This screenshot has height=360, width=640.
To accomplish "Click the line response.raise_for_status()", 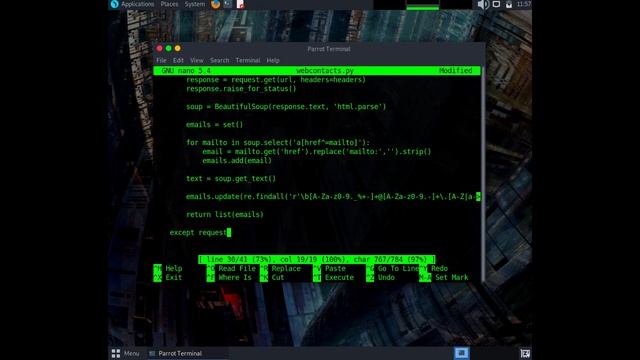I will tap(241, 89).
